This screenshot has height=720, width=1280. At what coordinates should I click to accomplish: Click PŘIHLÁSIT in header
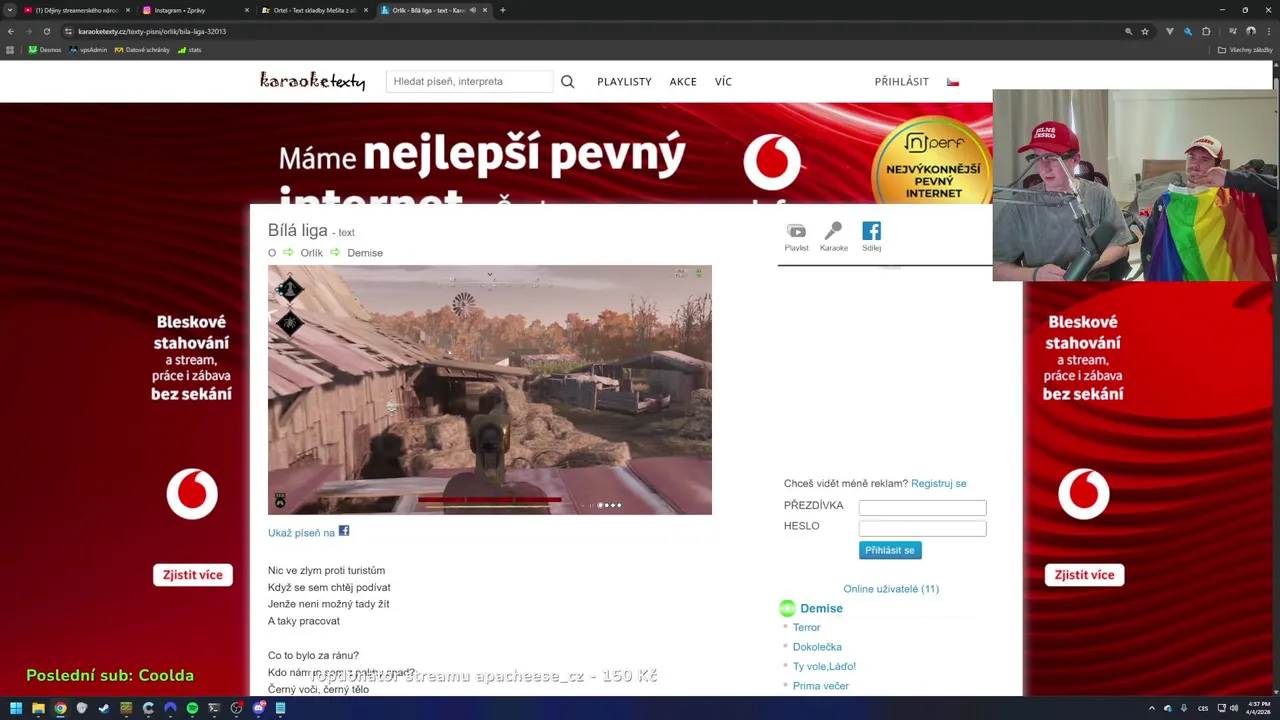tap(901, 82)
